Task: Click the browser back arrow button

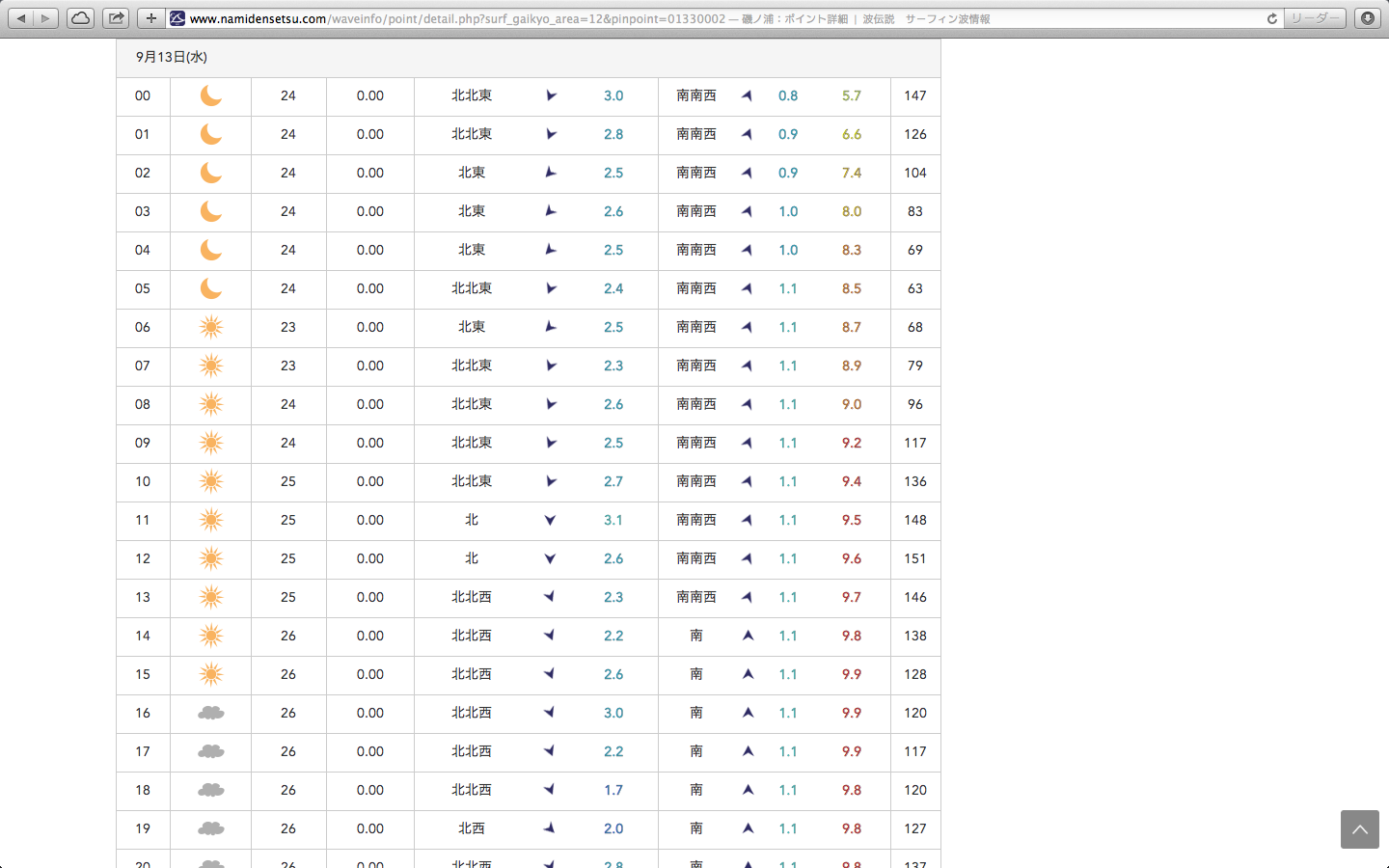Action: (21, 18)
